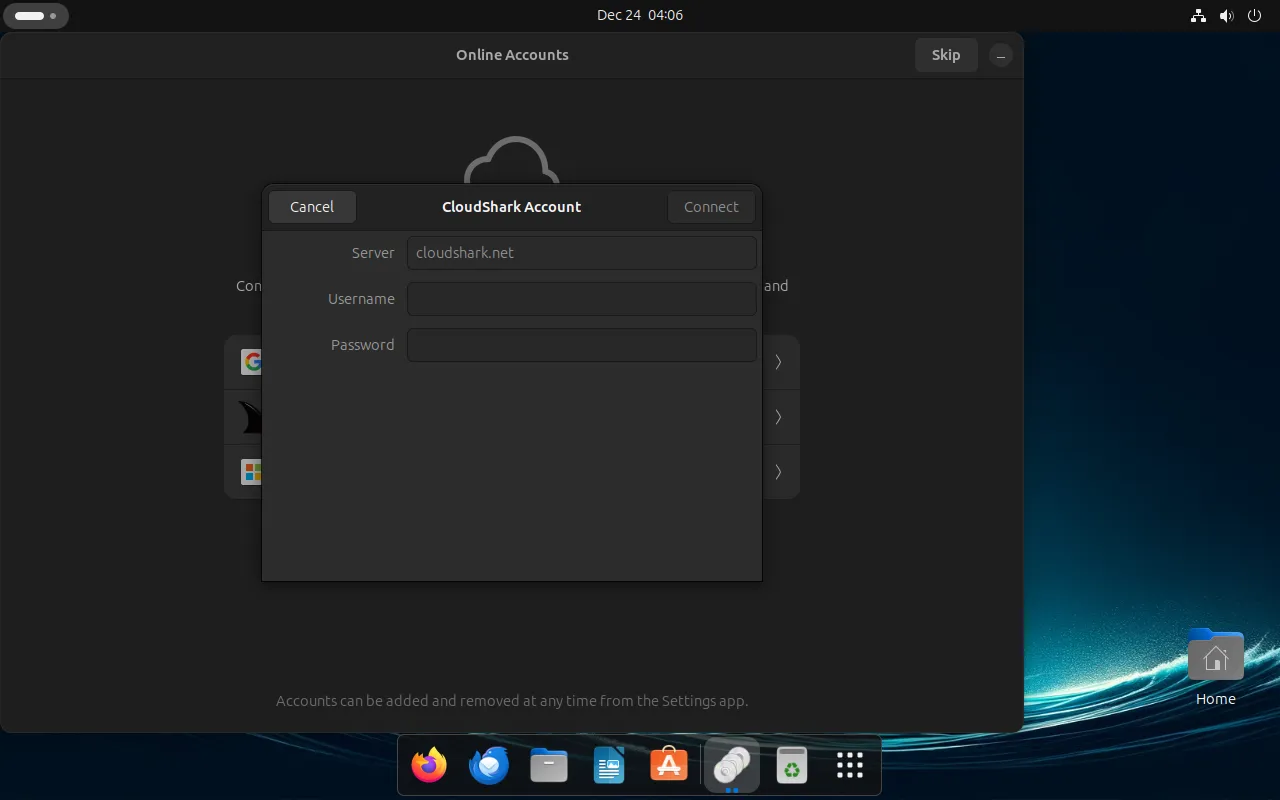Click the running setup app dock icon
The width and height of the screenshot is (1280, 800).
pos(731,766)
